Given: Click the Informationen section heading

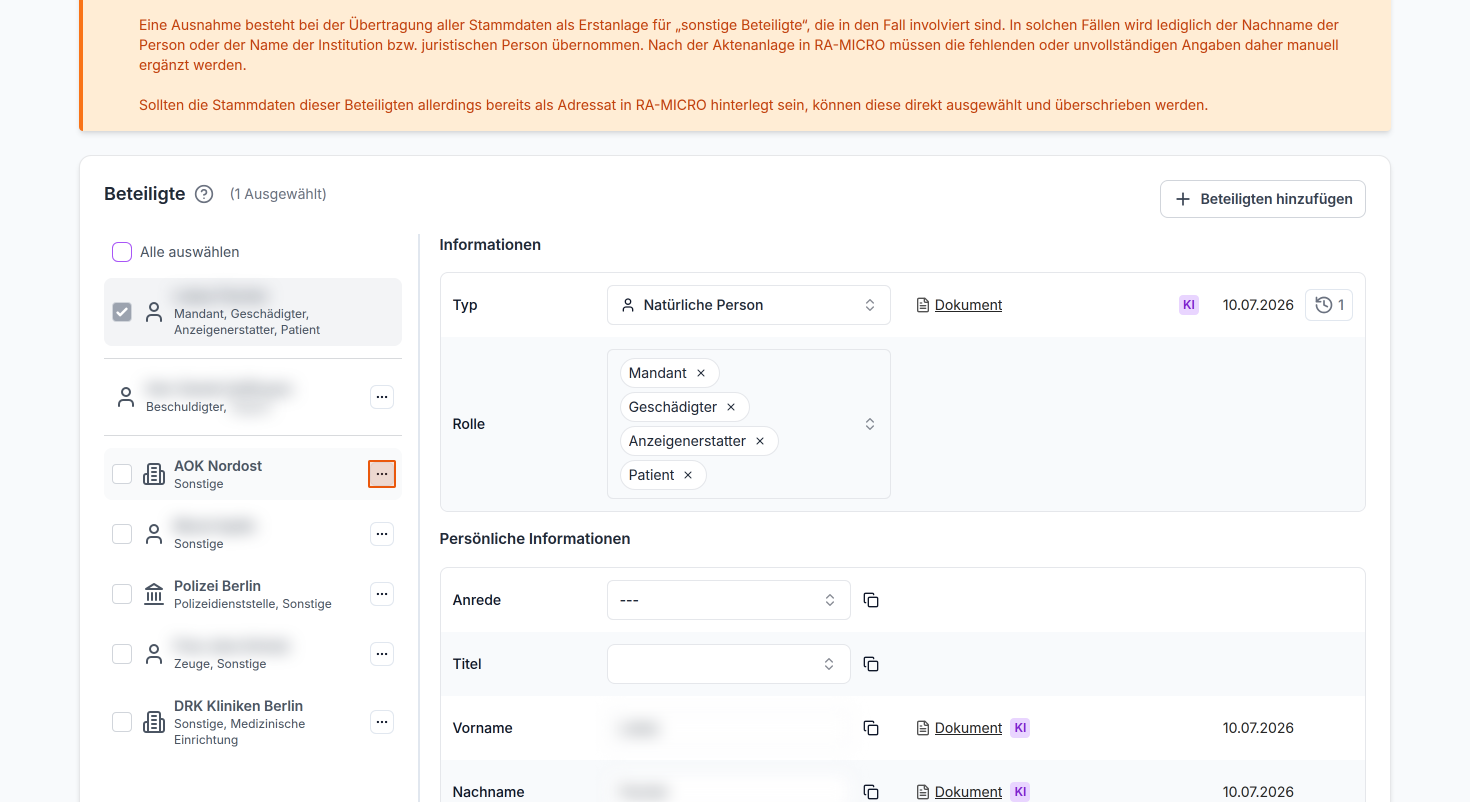Looking at the screenshot, I should [x=490, y=245].
